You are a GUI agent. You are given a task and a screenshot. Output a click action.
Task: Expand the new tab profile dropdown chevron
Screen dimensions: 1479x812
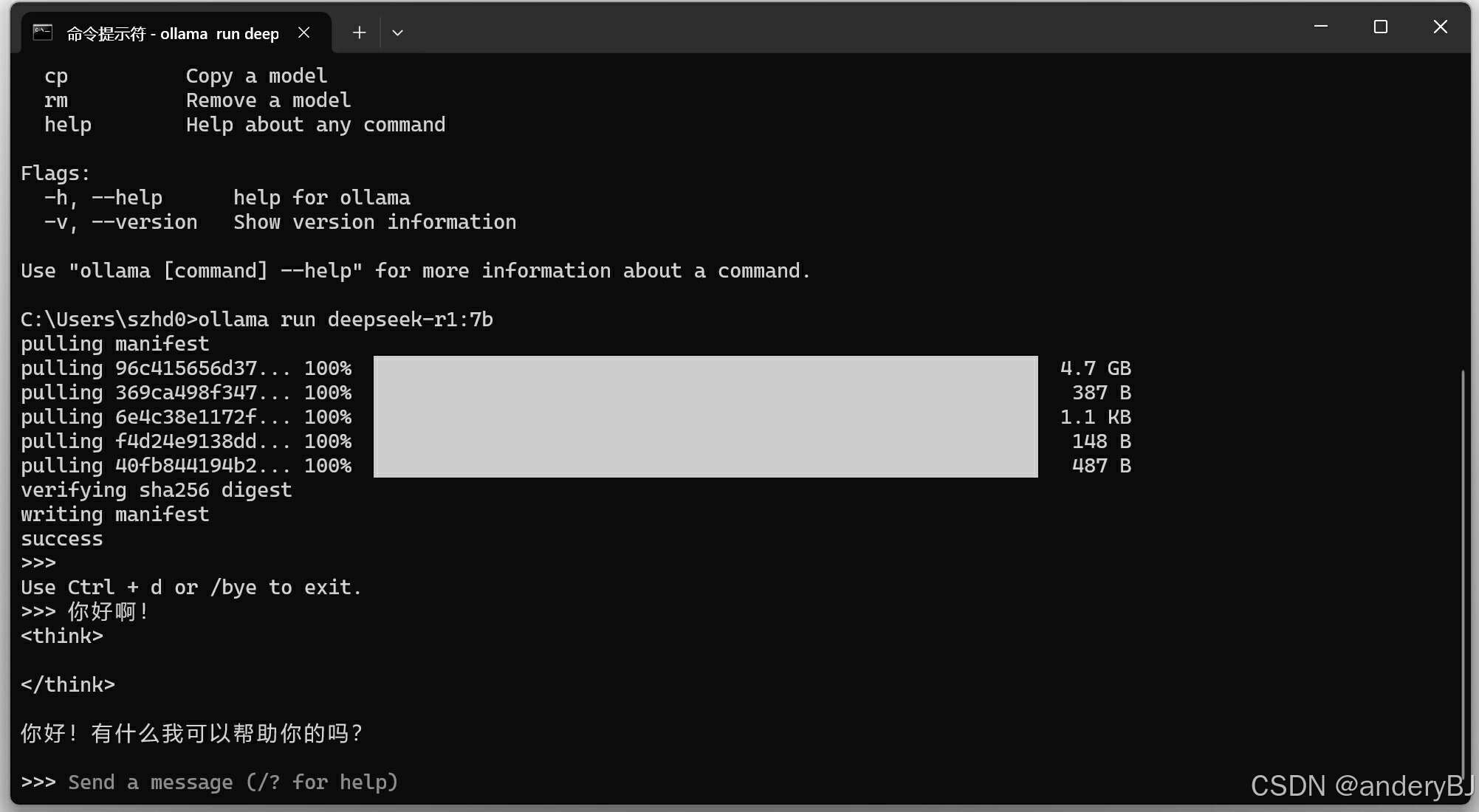[397, 32]
